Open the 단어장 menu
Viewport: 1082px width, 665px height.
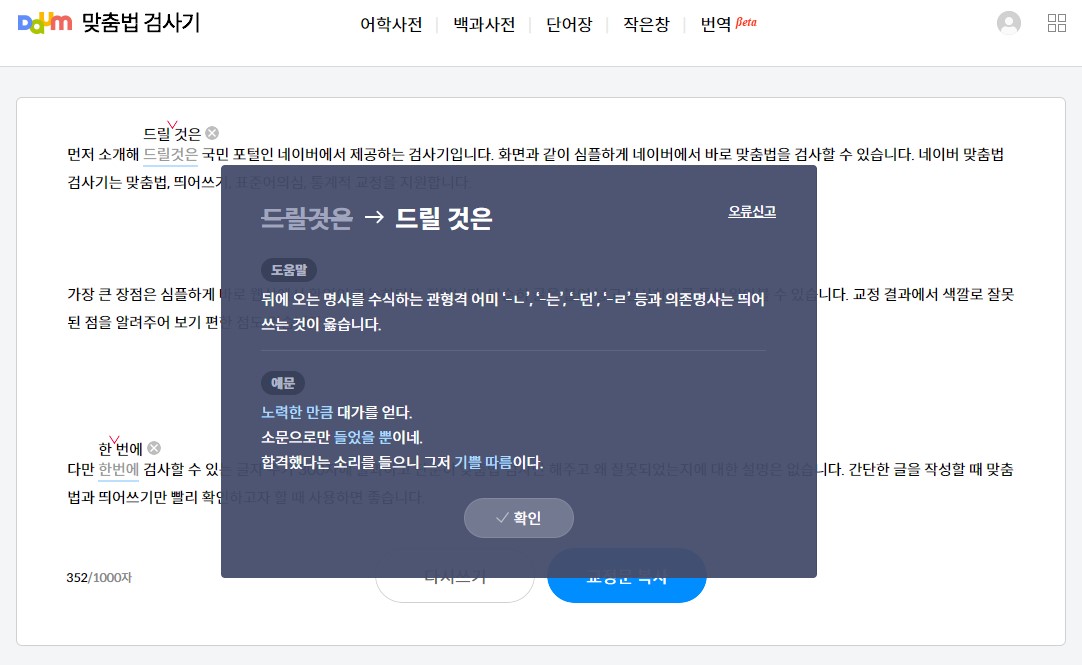pyautogui.click(x=568, y=24)
